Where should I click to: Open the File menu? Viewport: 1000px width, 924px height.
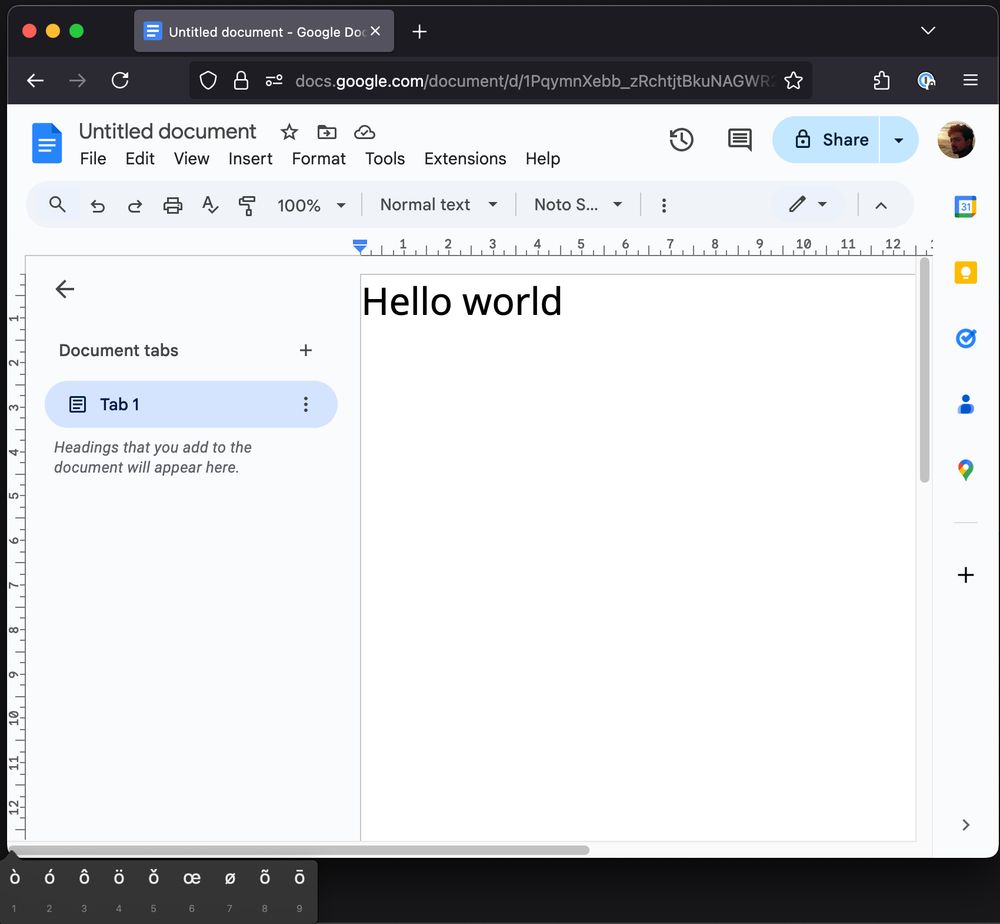point(93,159)
